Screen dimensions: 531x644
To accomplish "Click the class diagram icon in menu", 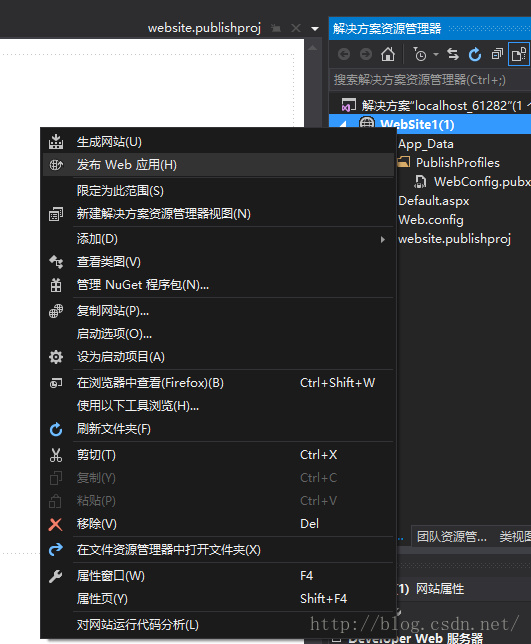I will 56,262.
